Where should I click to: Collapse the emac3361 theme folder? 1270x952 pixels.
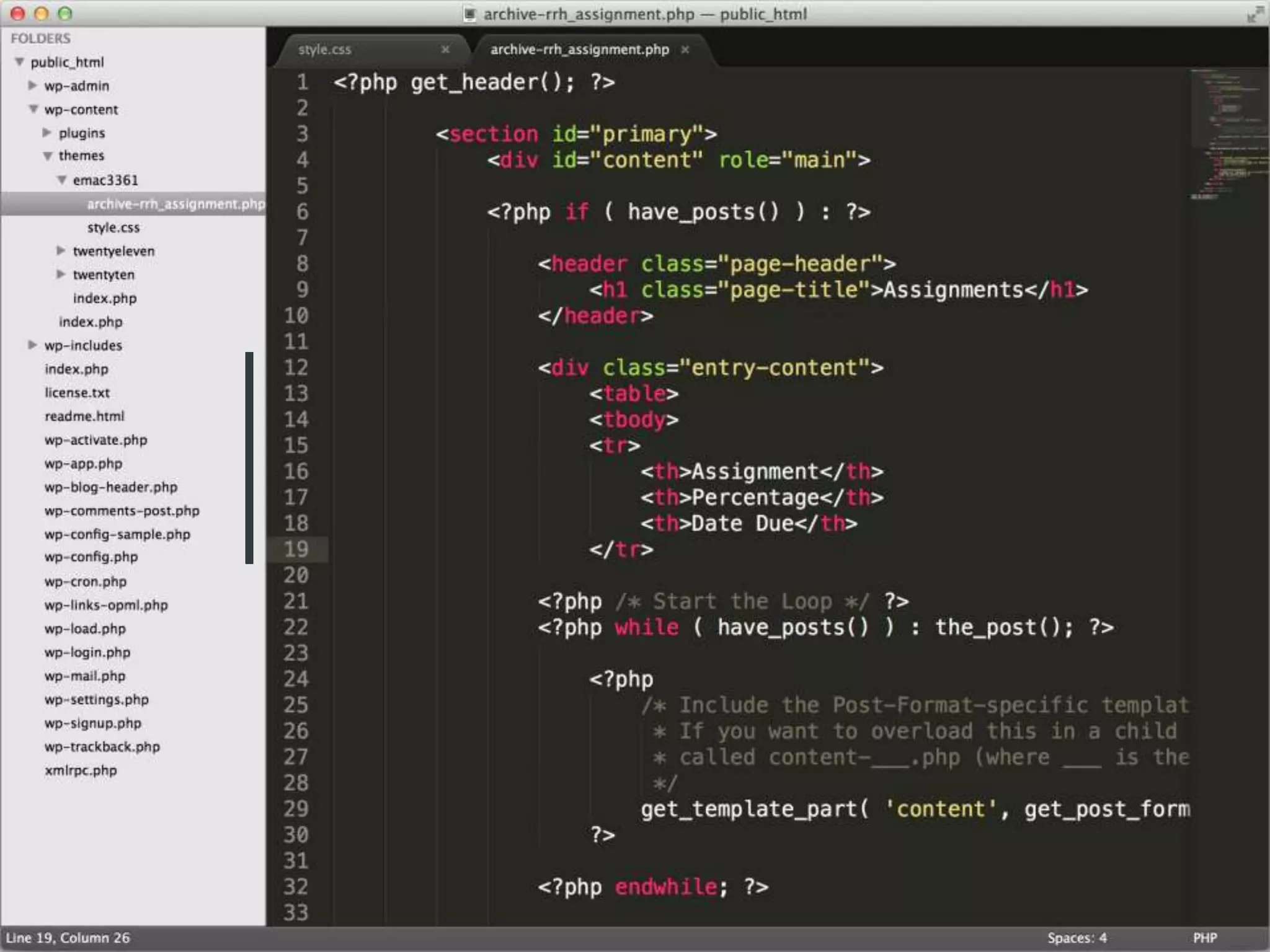point(62,180)
